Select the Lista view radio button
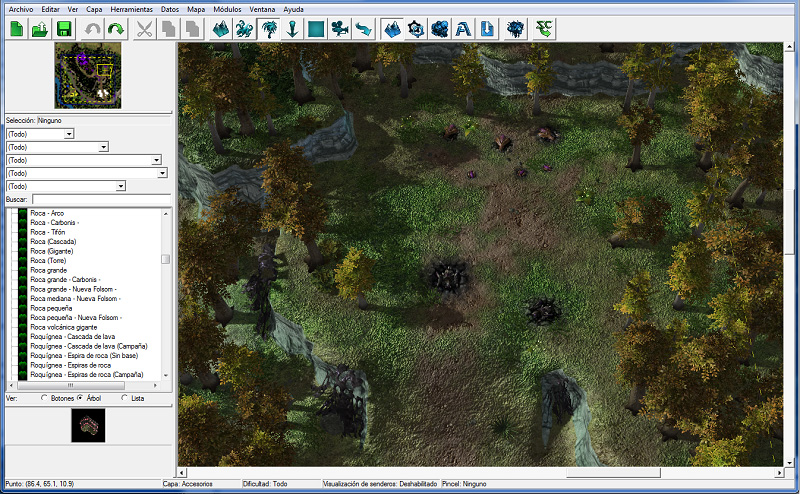This screenshot has height=494, width=800. pyautogui.click(x=124, y=398)
